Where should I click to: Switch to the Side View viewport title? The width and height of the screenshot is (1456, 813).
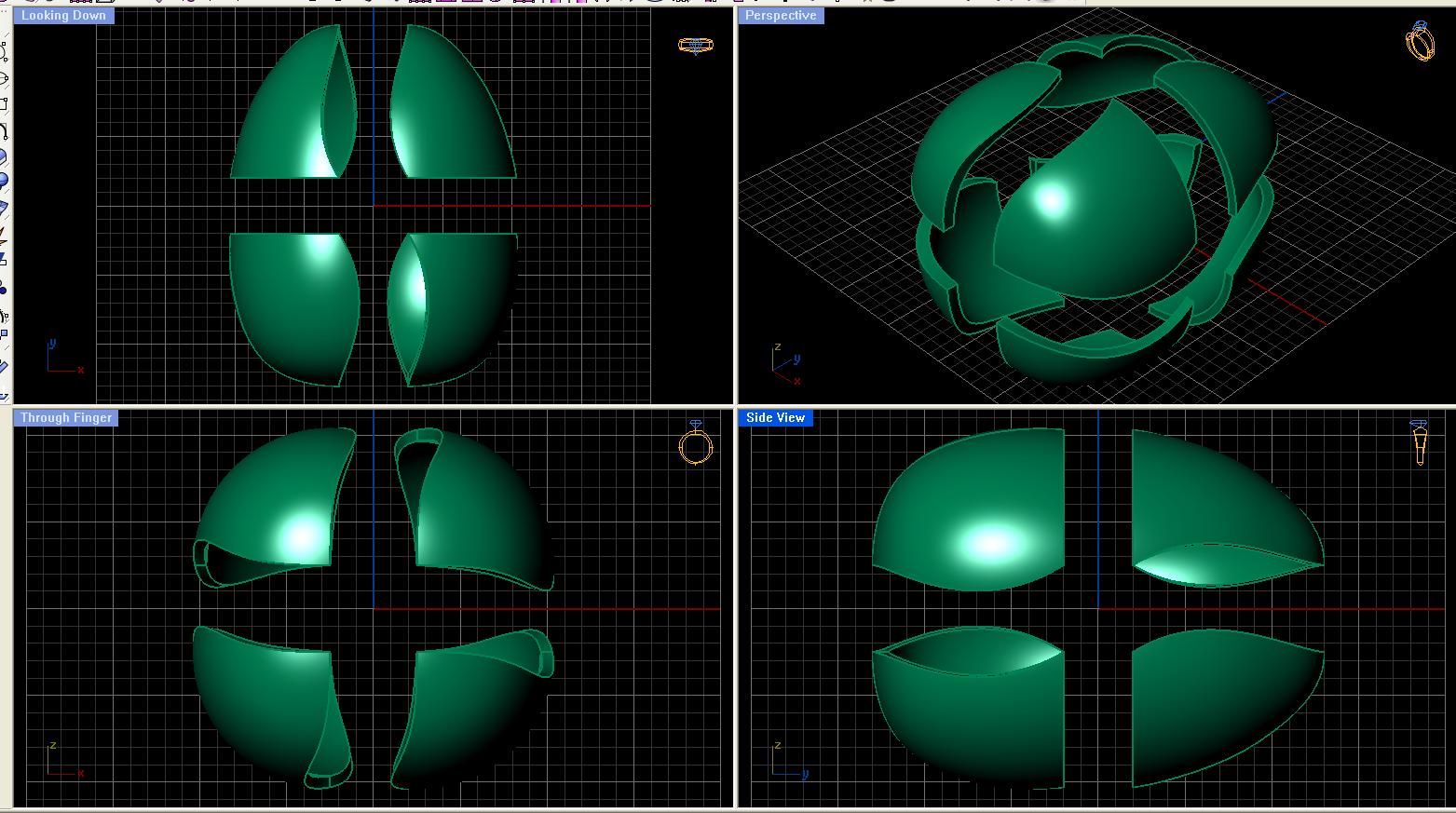coord(775,418)
